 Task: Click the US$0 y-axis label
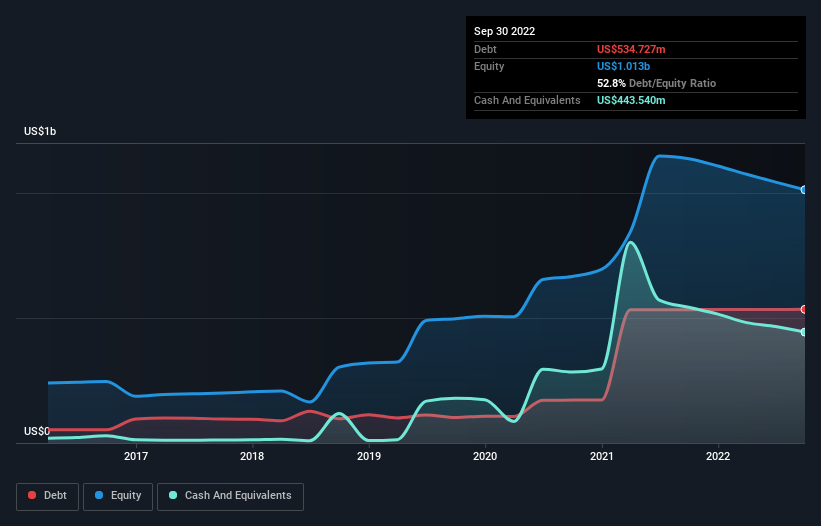pyautogui.click(x=37, y=431)
